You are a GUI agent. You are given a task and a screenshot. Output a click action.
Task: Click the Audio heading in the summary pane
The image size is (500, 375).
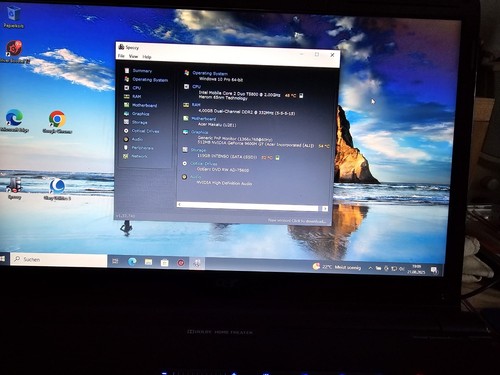tap(196, 177)
